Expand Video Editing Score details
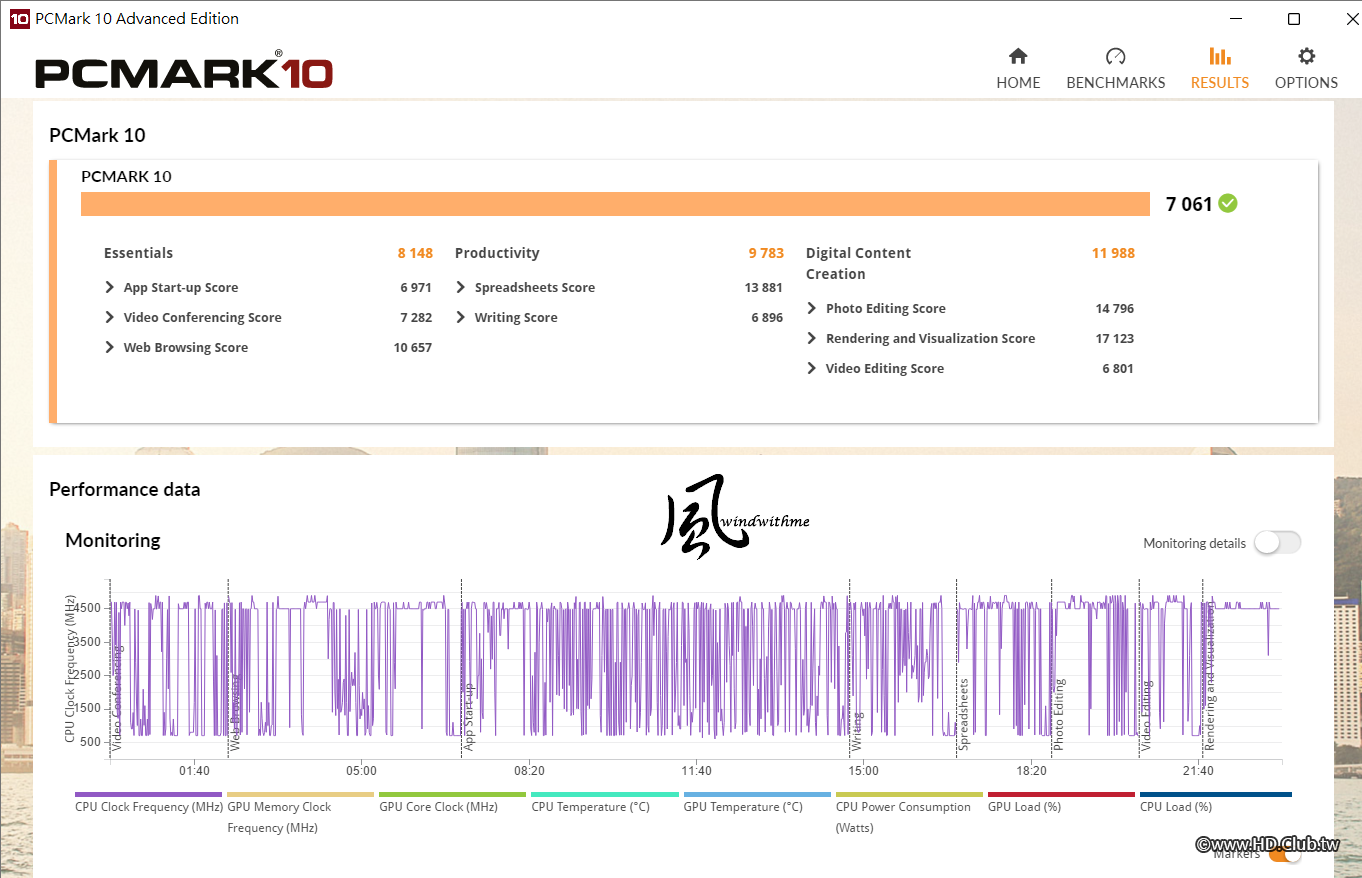This screenshot has height=878, width=1362. click(812, 368)
